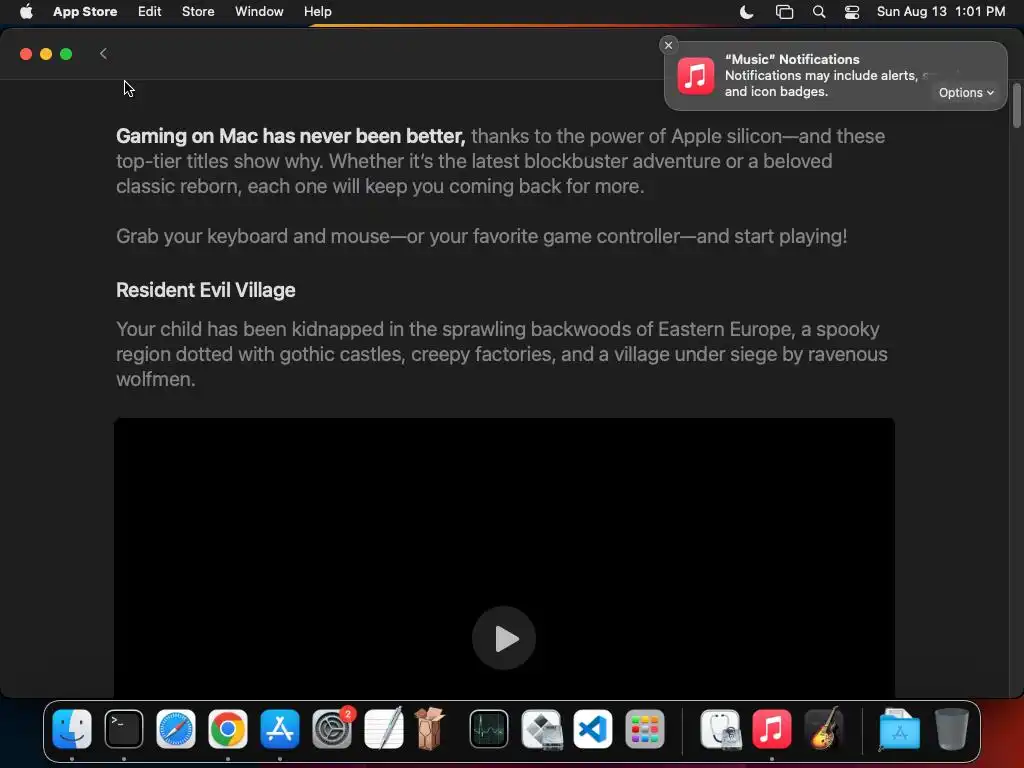Launch GarageBand from the dock
The width and height of the screenshot is (1024, 768).
click(x=824, y=728)
